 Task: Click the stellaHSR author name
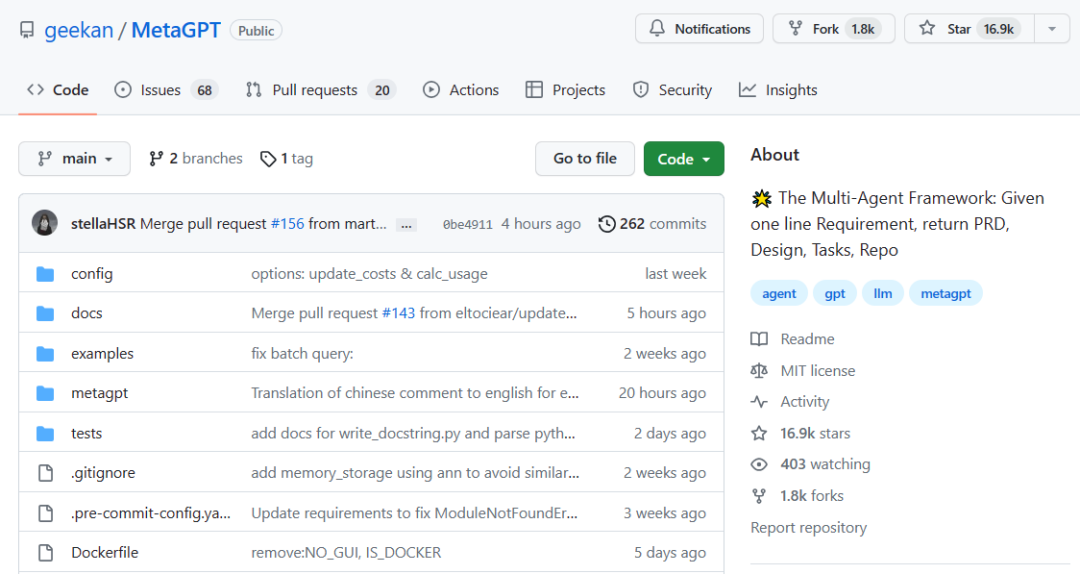click(103, 224)
